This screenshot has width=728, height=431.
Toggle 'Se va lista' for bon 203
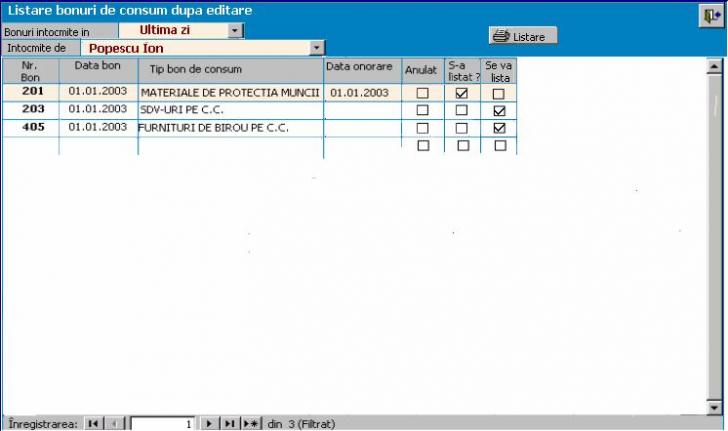tap(499, 110)
